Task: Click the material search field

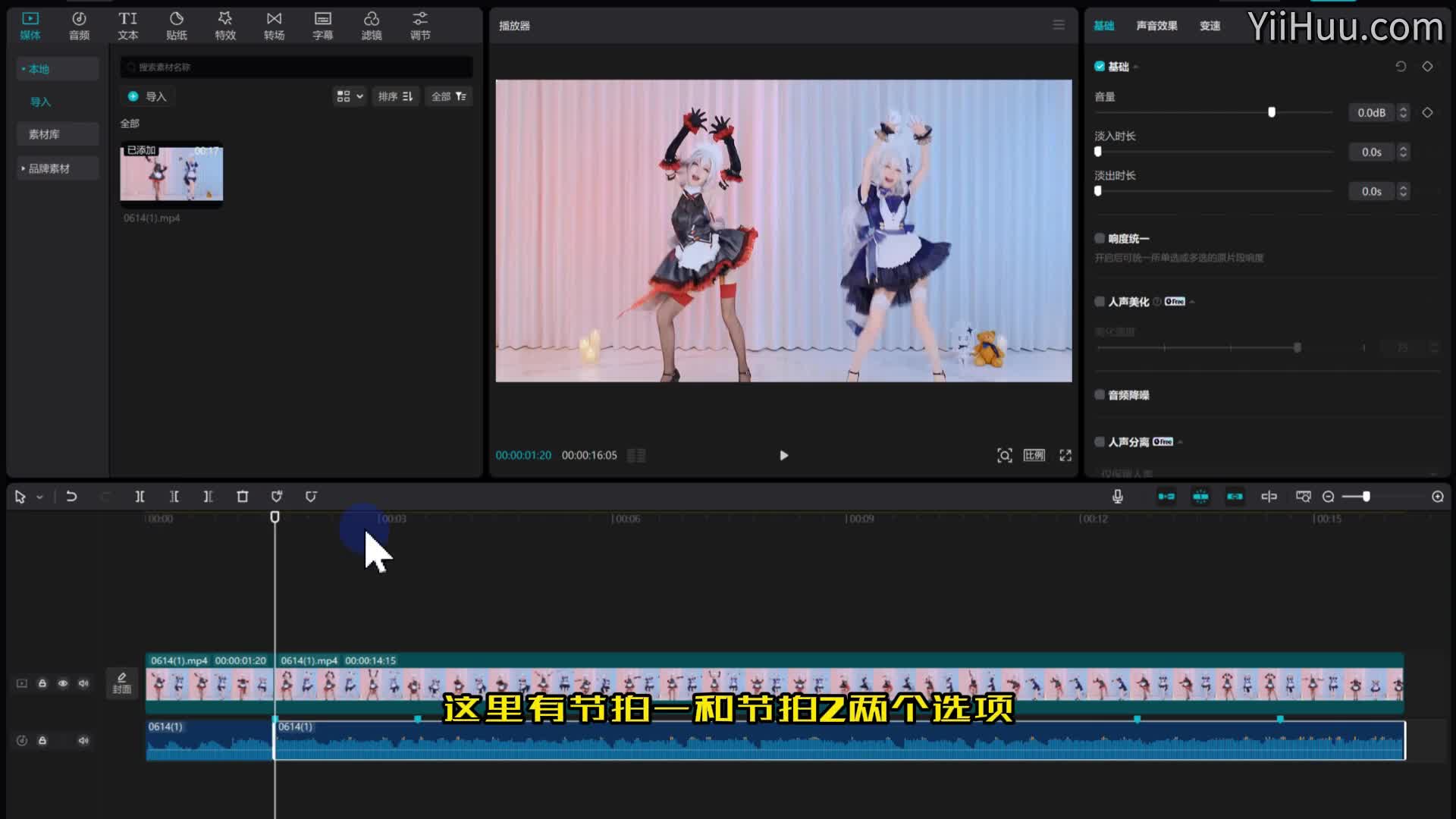Action: 296,67
